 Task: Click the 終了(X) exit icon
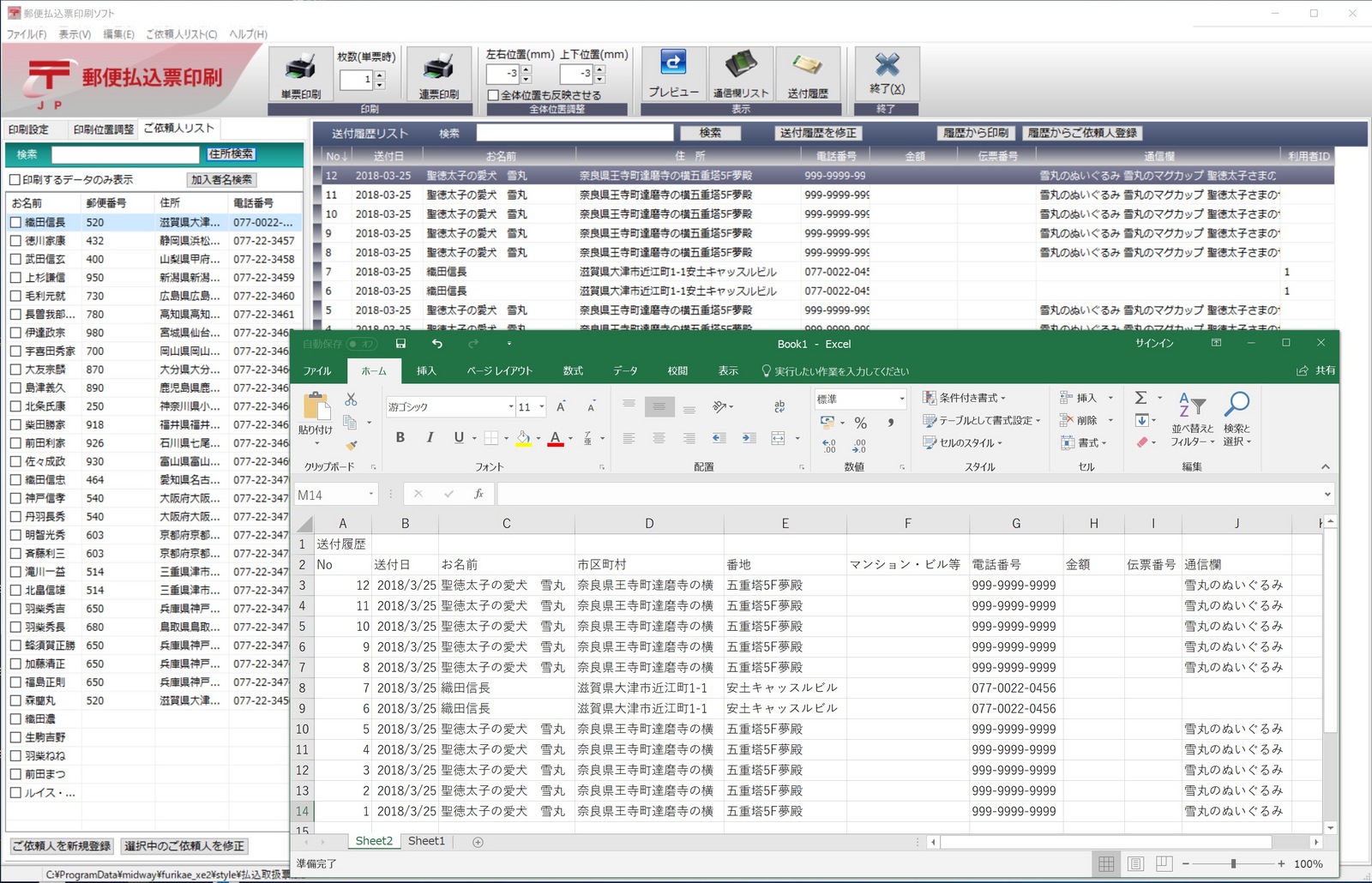[x=887, y=65]
